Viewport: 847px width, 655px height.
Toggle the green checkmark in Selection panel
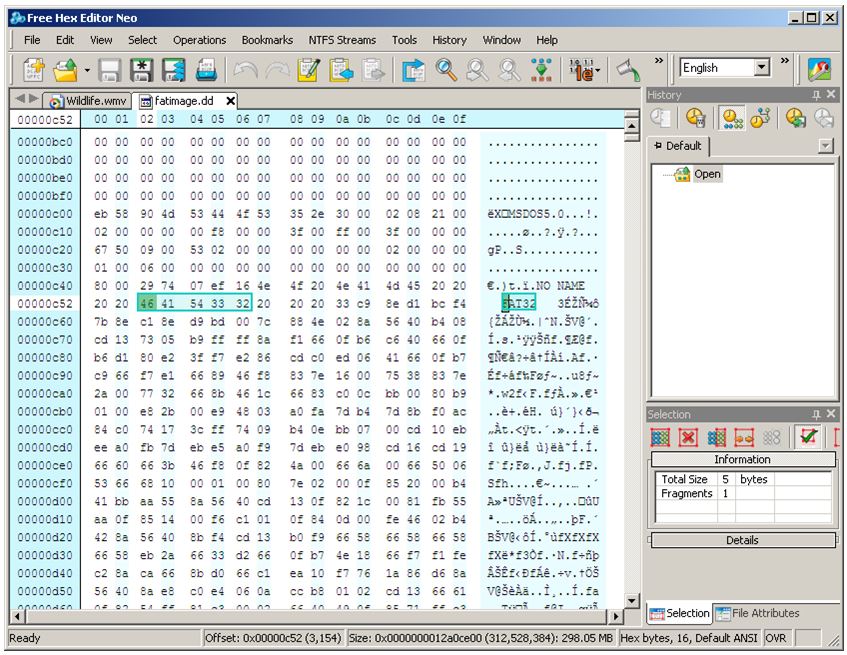[x=807, y=437]
